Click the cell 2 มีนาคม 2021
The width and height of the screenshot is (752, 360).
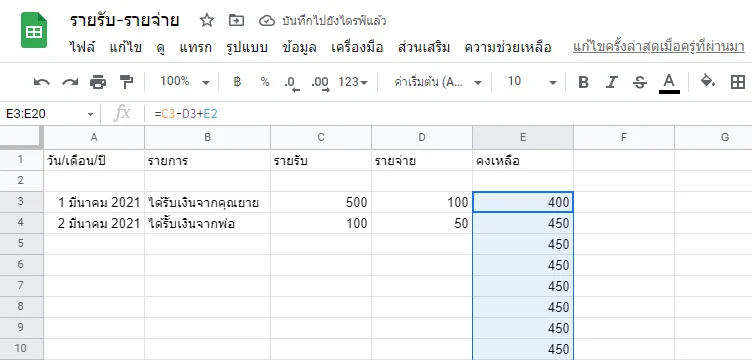point(94,223)
